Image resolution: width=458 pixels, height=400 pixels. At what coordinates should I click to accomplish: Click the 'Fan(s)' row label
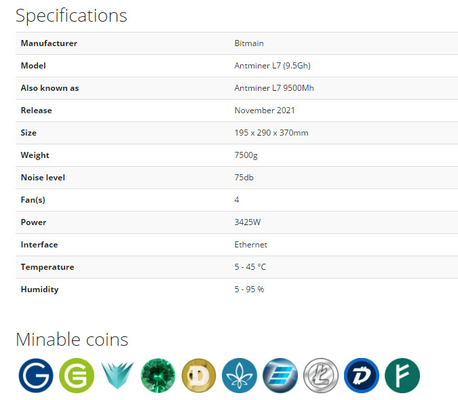pyautogui.click(x=33, y=200)
